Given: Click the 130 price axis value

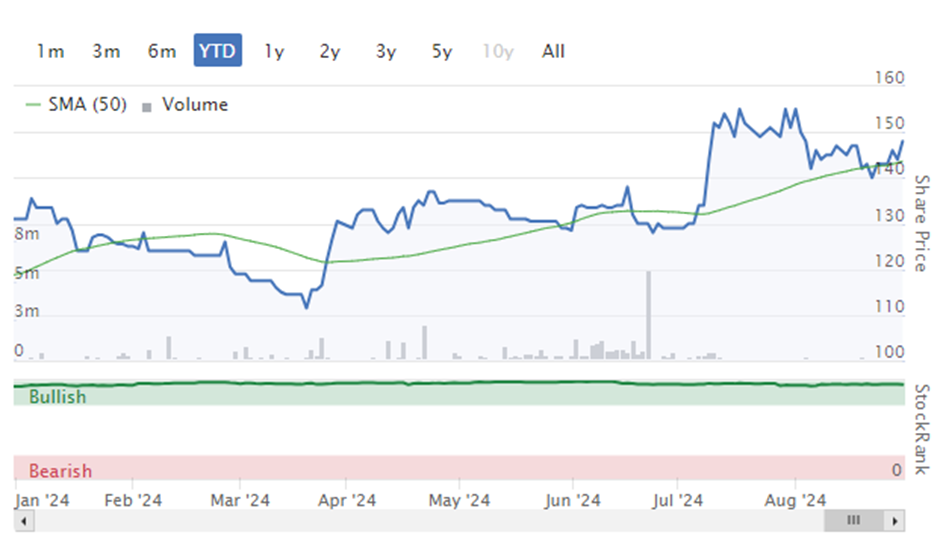Looking at the screenshot, I should point(889,215).
